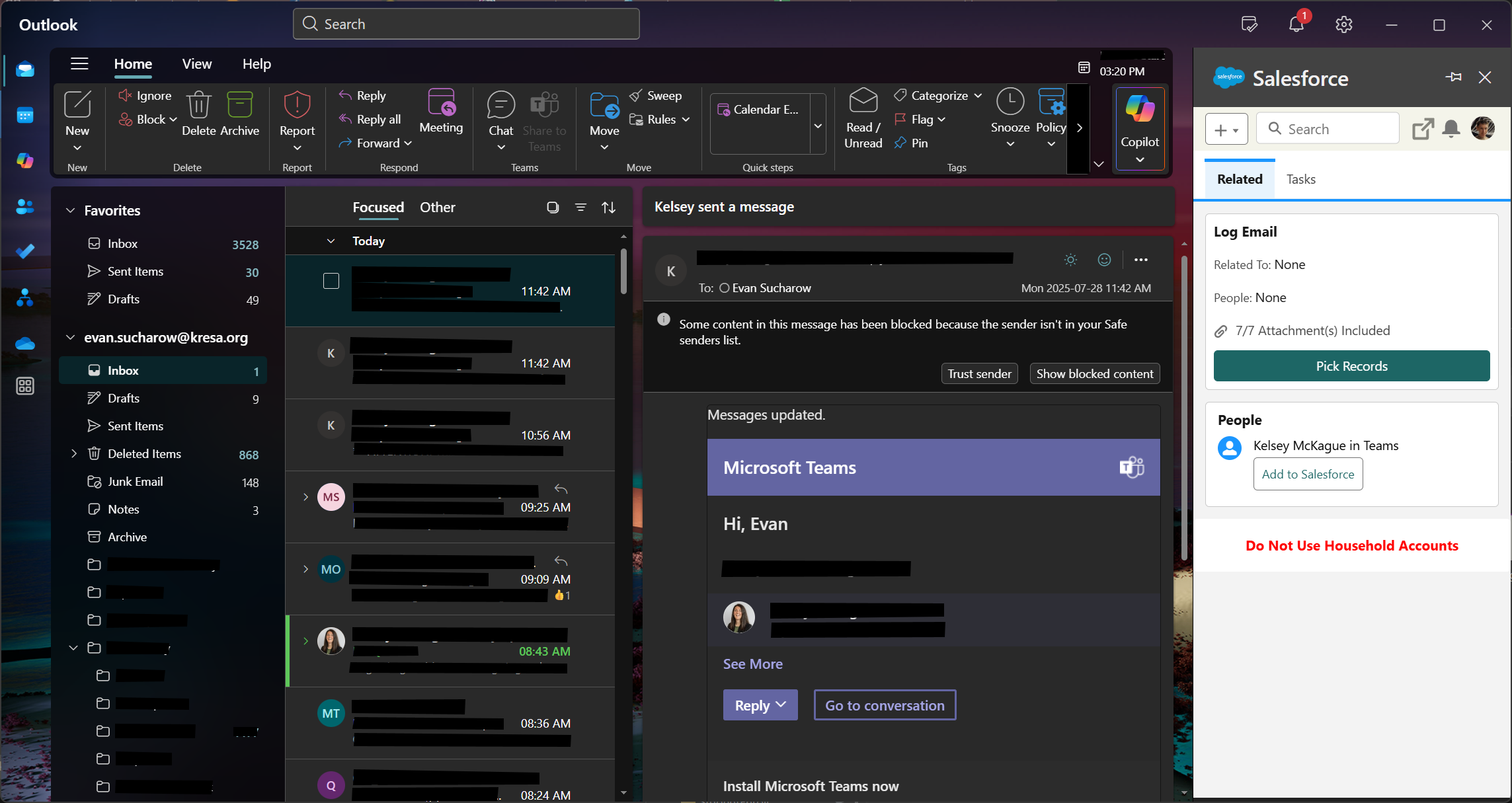Click Go to conversation button
Image resolution: width=1512 pixels, height=803 pixels.
(x=885, y=705)
